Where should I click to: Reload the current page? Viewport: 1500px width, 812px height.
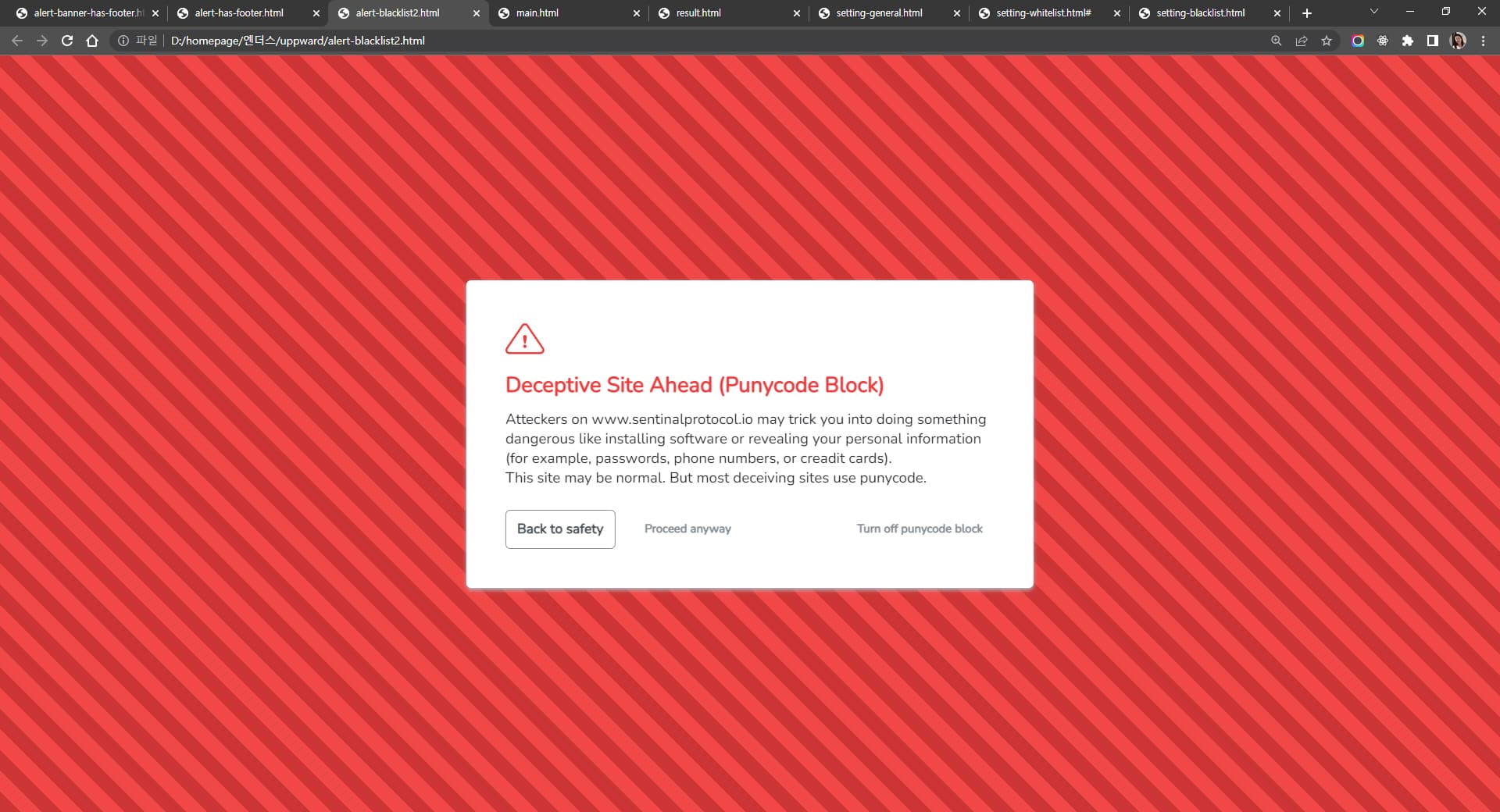[67, 41]
